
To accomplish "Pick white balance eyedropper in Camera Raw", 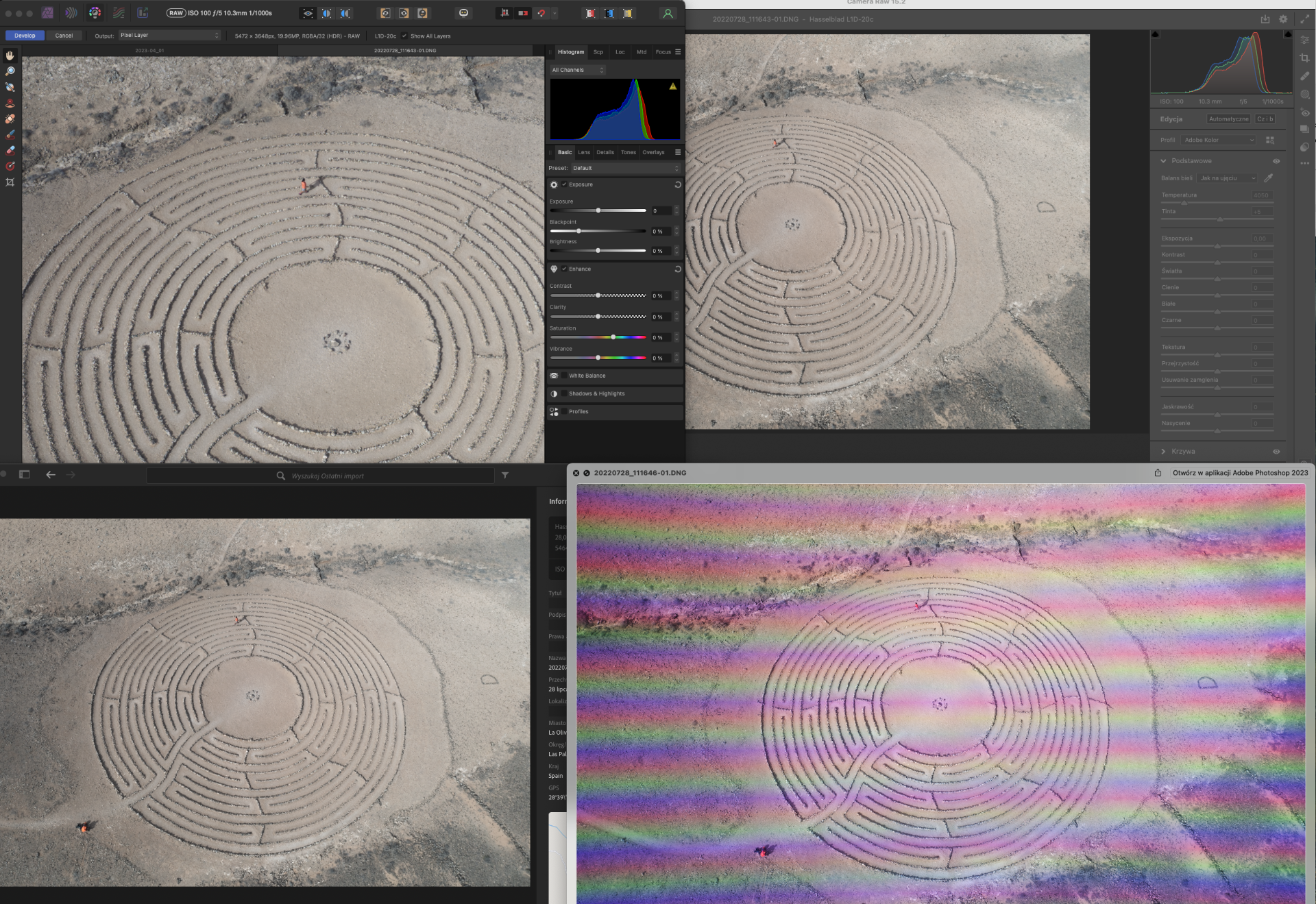I will [x=1268, y=178].
